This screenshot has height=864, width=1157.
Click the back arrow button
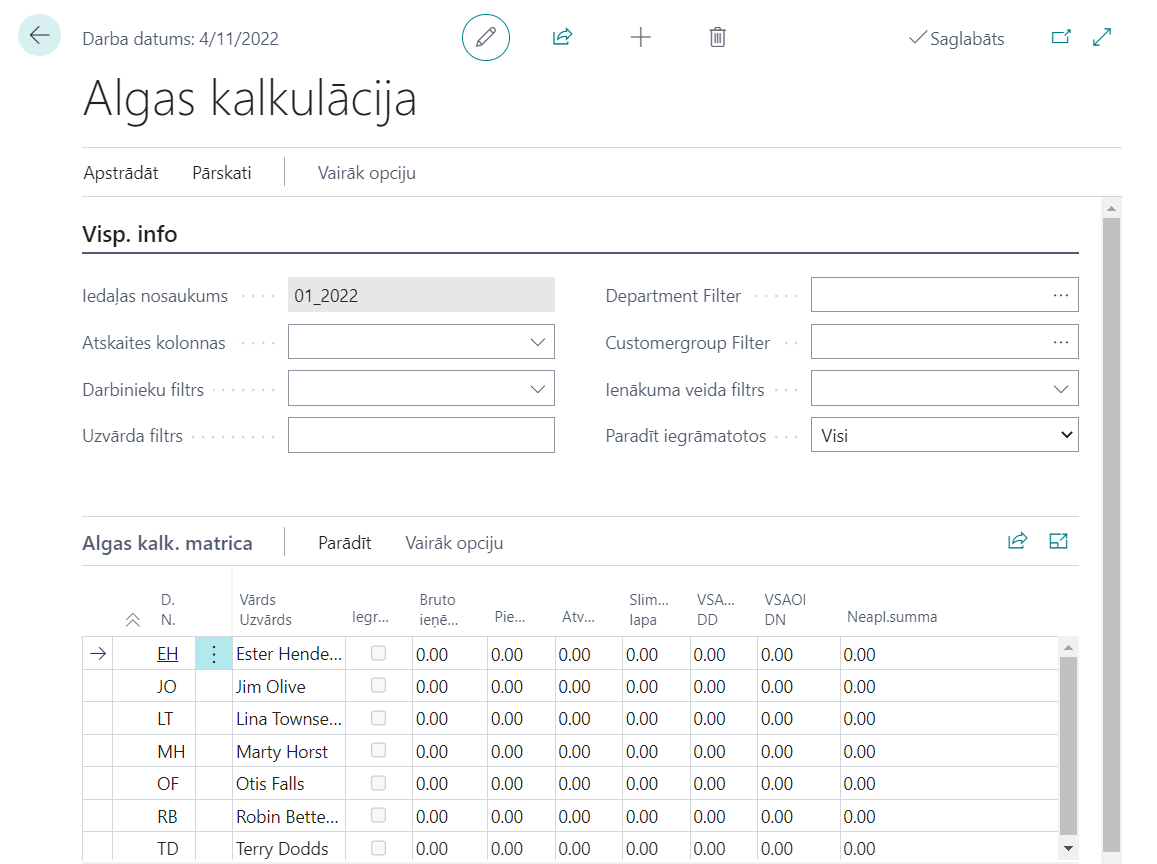[x=40, y=36]
